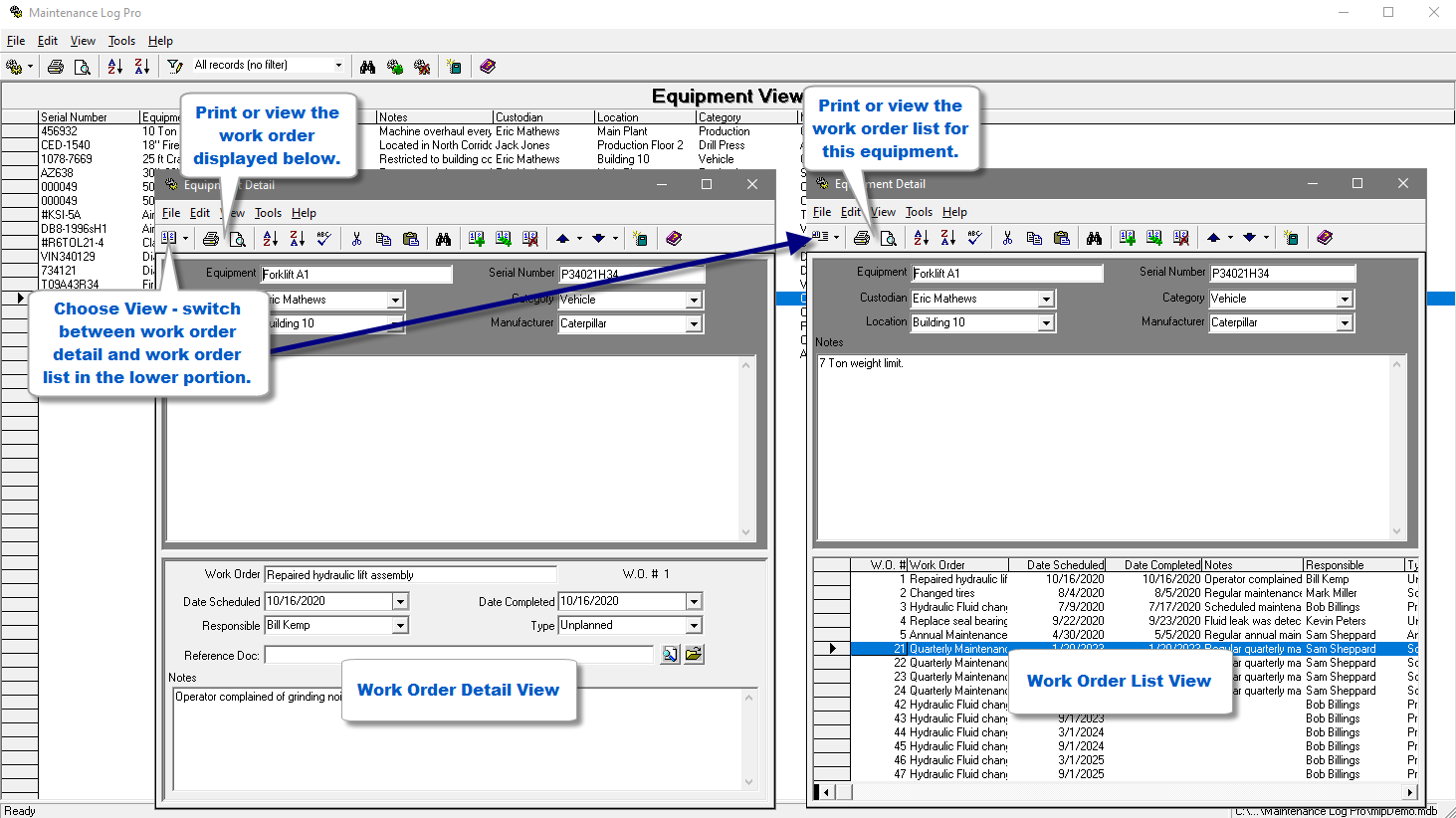Expand Date Scheduled dropdown in work order detail
This screenshot has width=1456, height=818.
(x=400, y=602)
